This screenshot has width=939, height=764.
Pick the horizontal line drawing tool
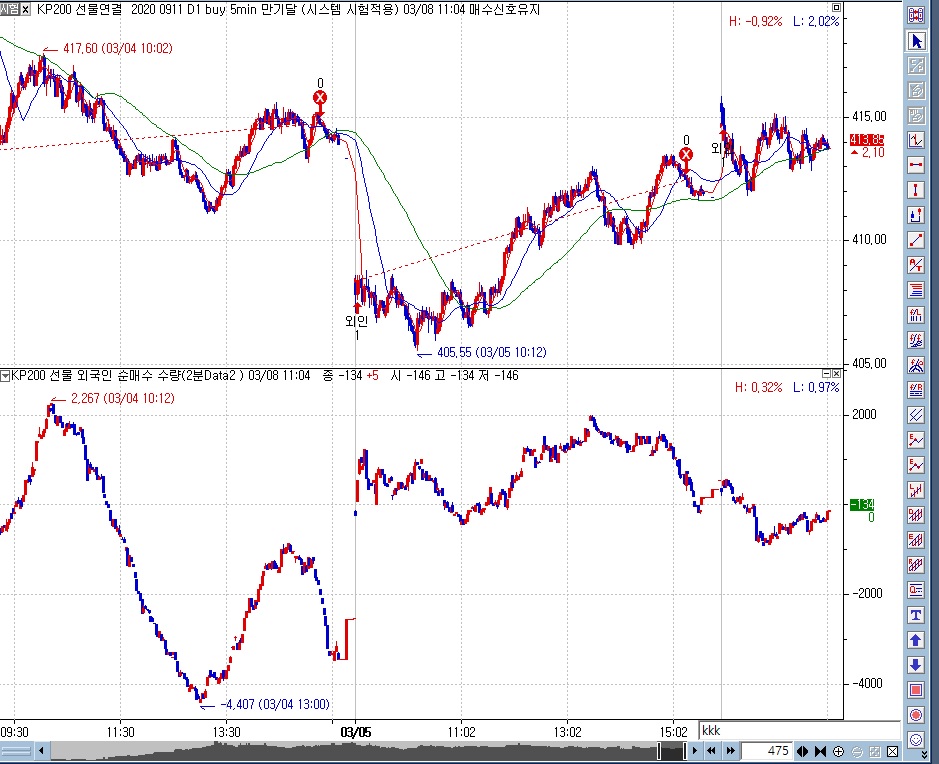click(915, 165)
